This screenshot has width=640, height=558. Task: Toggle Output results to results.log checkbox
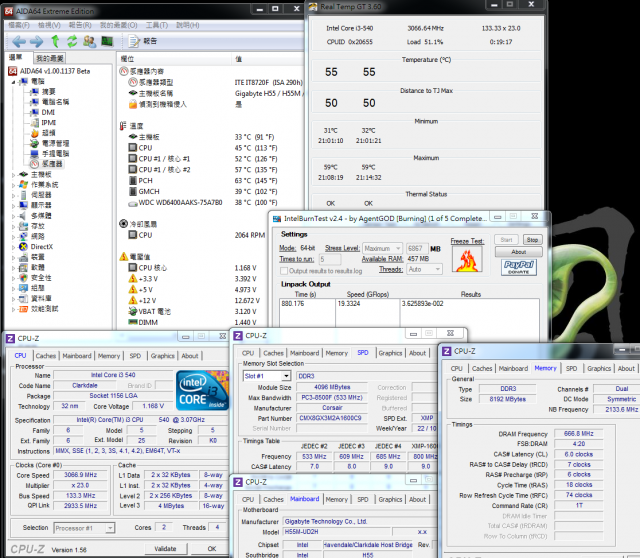284,271
